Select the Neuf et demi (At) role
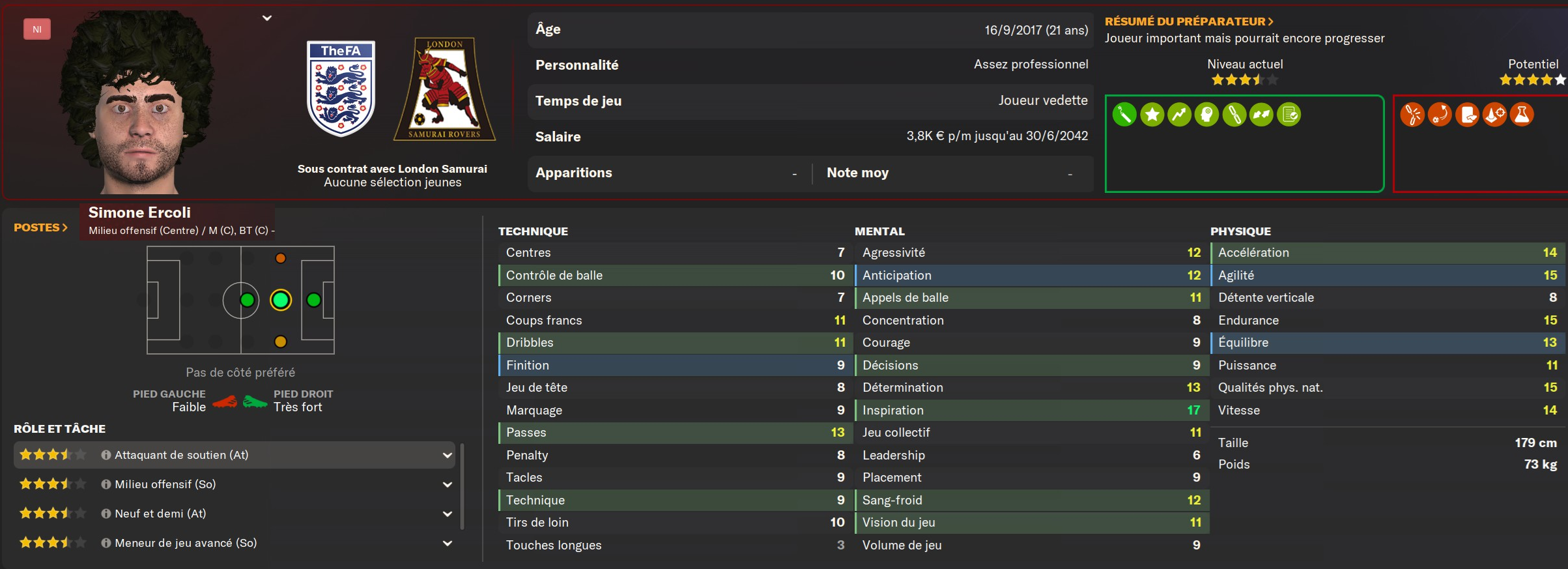The width and height of the screenshot is (1568, 569). click(160, 514)
